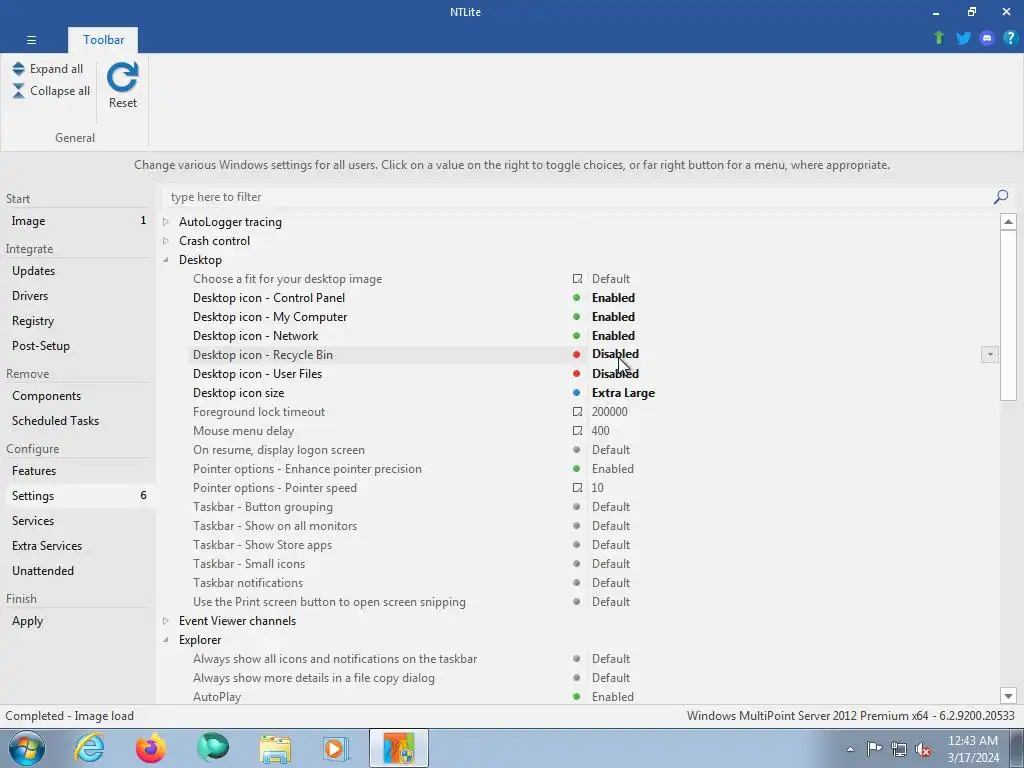Viewport: 1024px width, 768px height.
Task: Select the Toolbar ribbon tab
Action: point(103,40)
